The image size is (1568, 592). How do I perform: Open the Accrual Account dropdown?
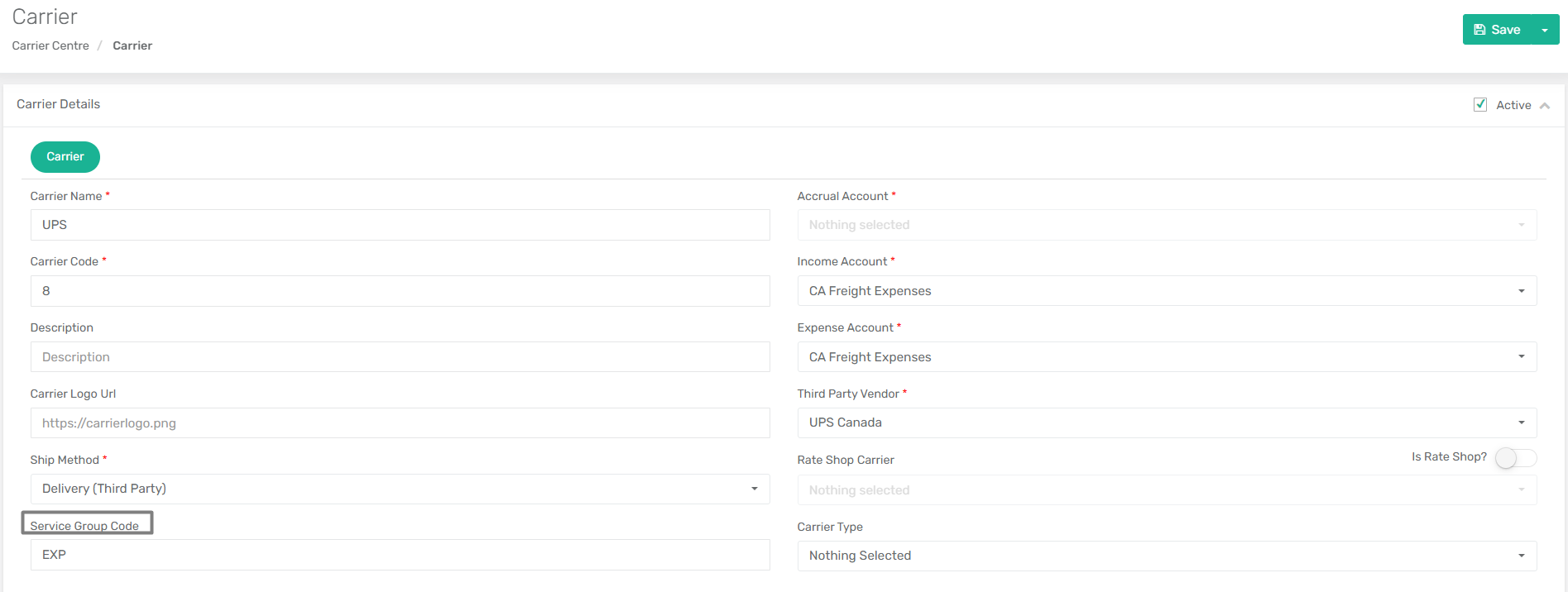1167,225
